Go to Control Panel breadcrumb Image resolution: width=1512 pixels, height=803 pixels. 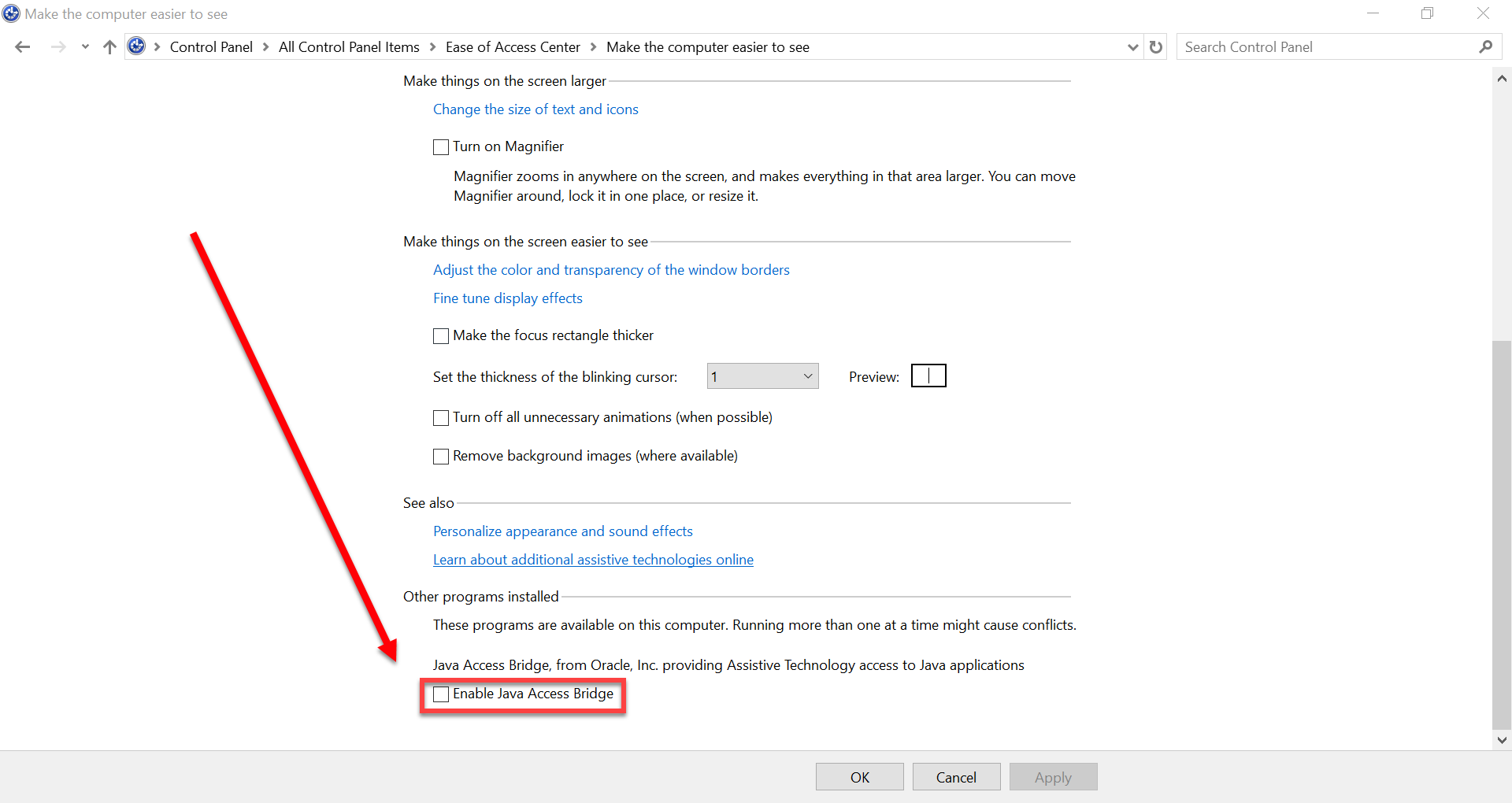(x=211, y=47)
